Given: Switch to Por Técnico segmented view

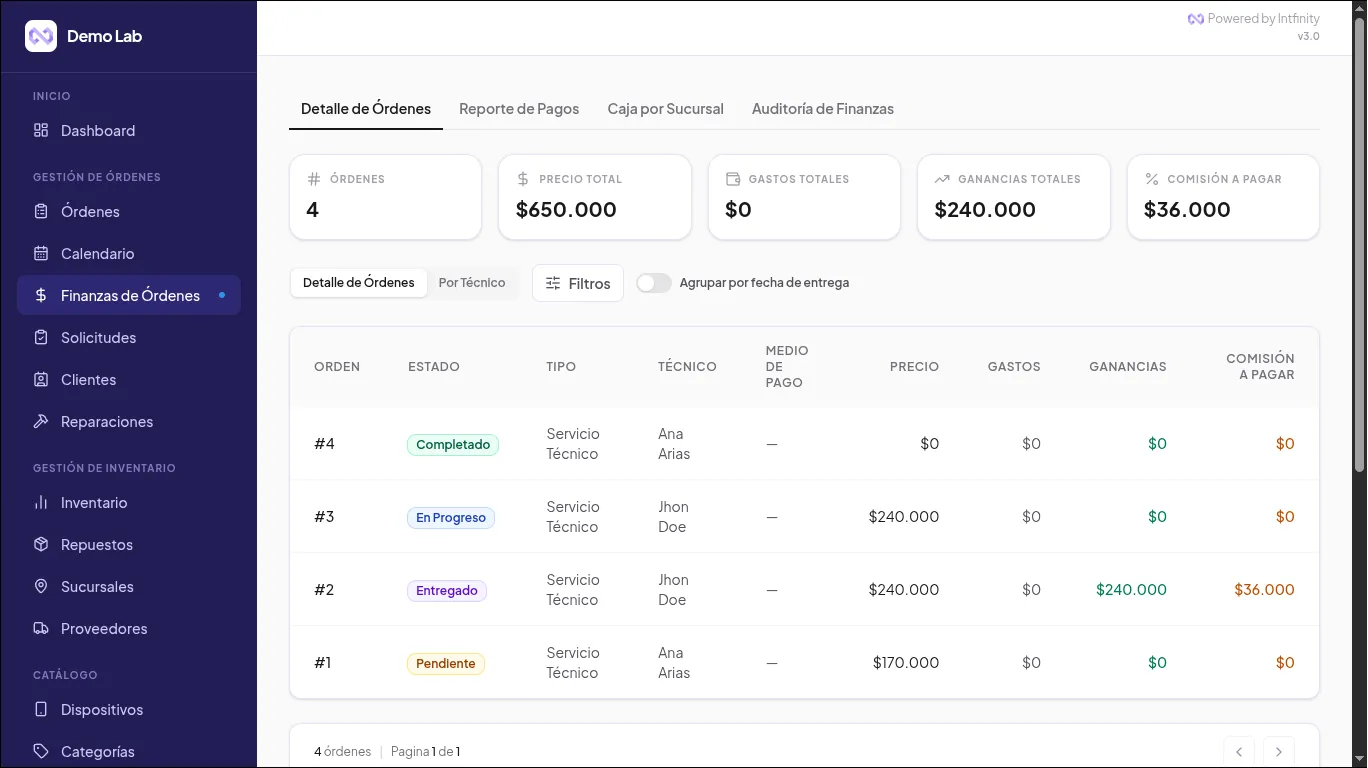Looking at the screenshot, I should [x=472, y=283].
